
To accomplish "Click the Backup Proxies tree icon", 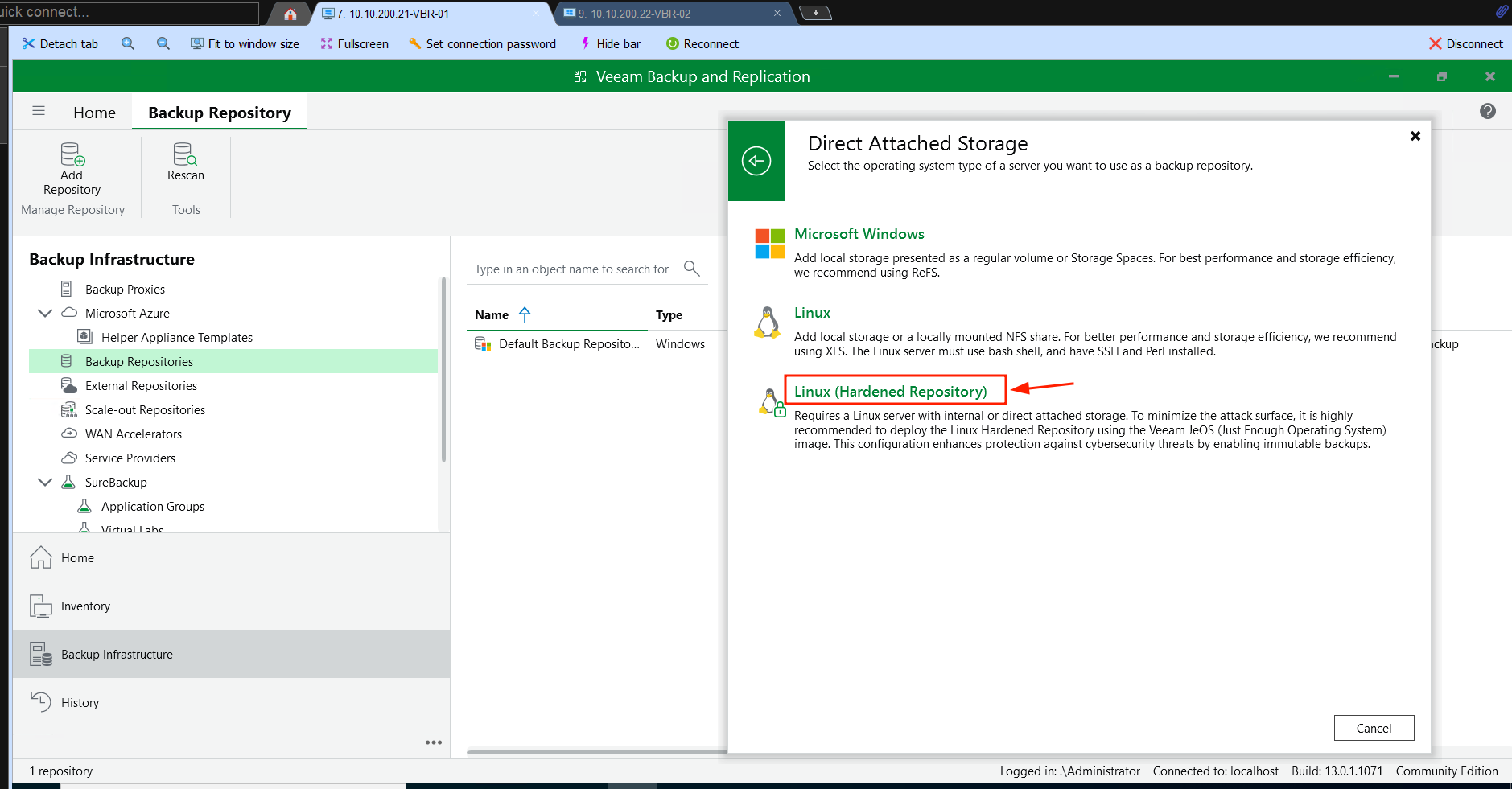I will click(x=67, y=289).
